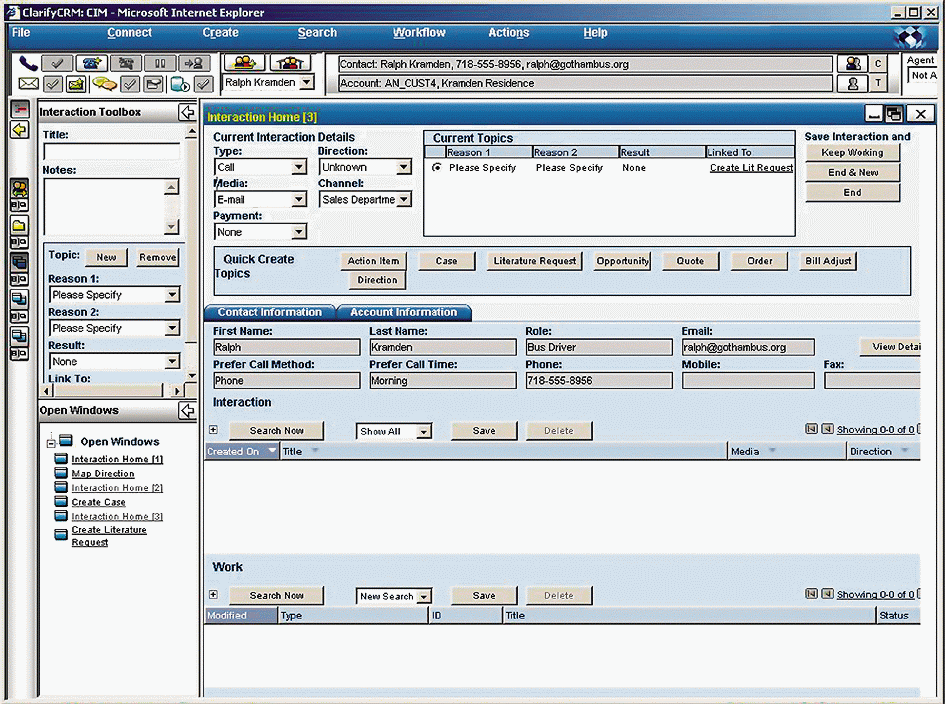
Task: Click the blue telephone handset icon
Action: click(x=28, y=63)
